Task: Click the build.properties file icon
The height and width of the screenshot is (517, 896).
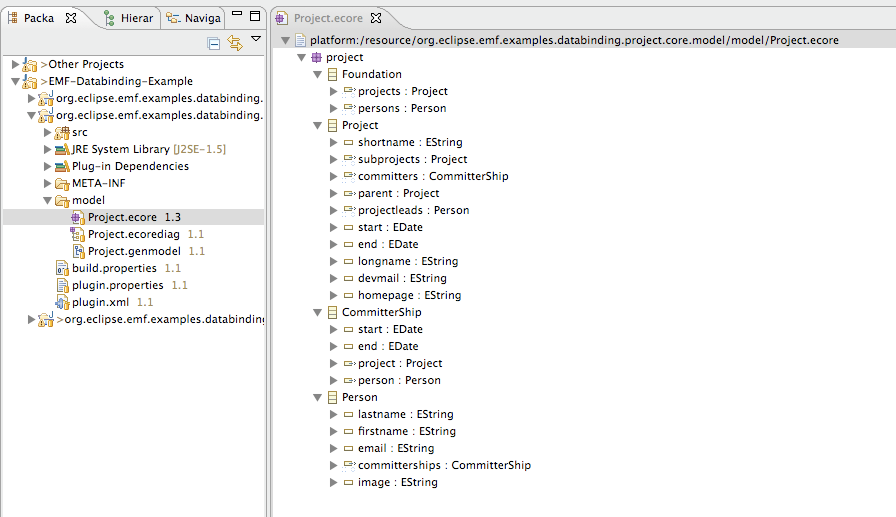Action: click(62, 268)
